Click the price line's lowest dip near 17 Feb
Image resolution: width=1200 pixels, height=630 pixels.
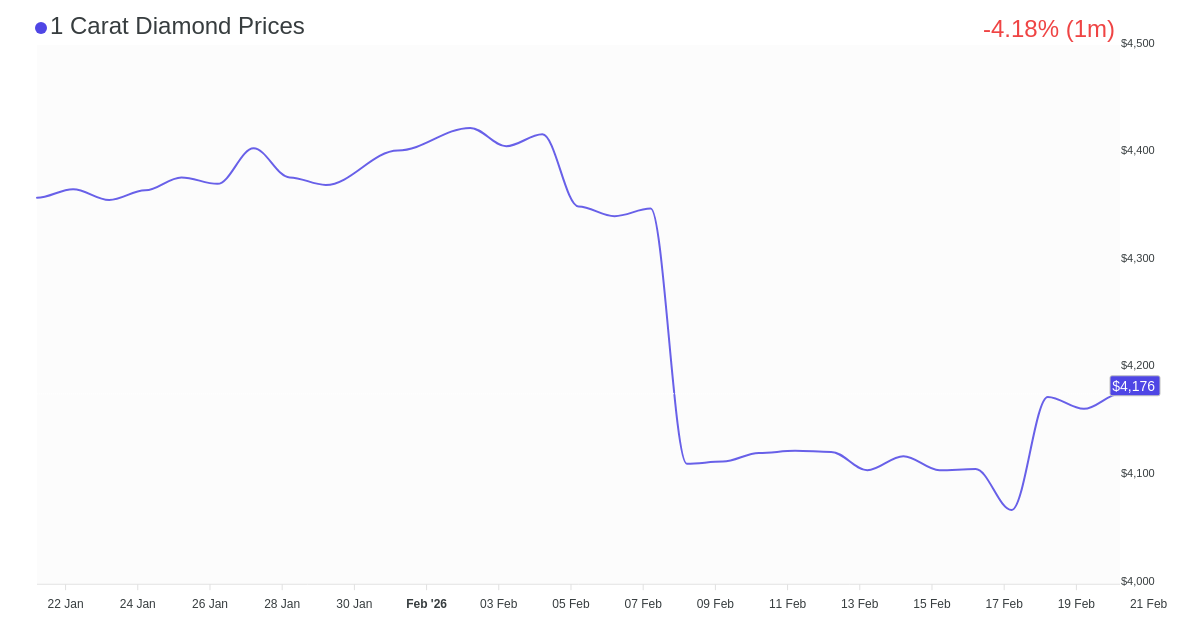point(1011,510)
